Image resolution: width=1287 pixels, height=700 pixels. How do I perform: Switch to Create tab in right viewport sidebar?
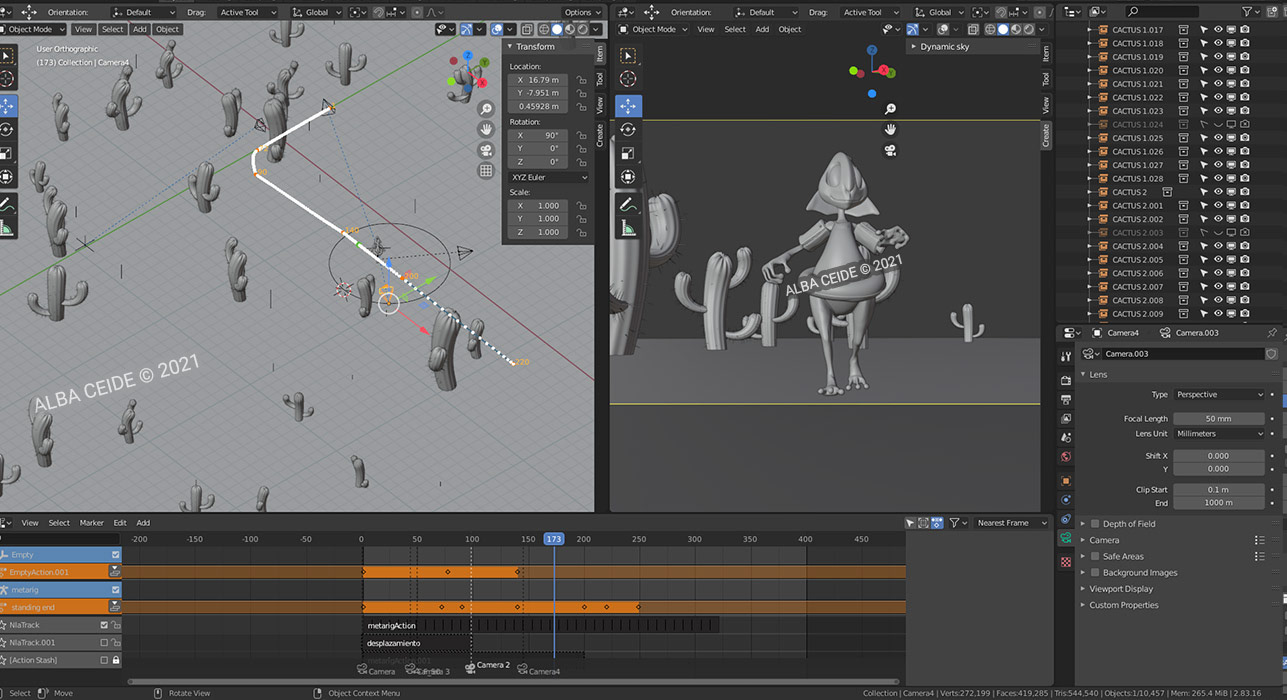click(1046, 135)
